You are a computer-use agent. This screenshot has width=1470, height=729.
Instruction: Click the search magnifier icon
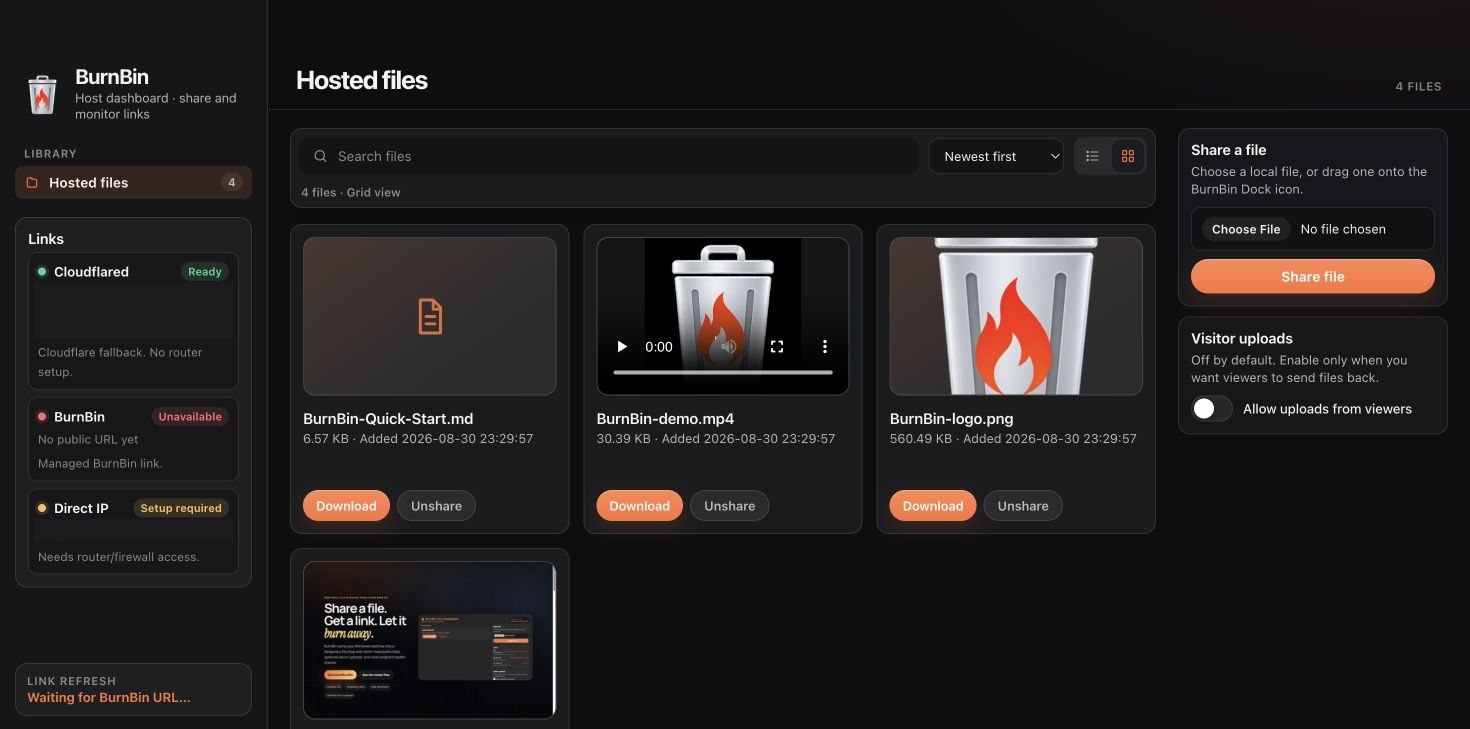[321, 156]
